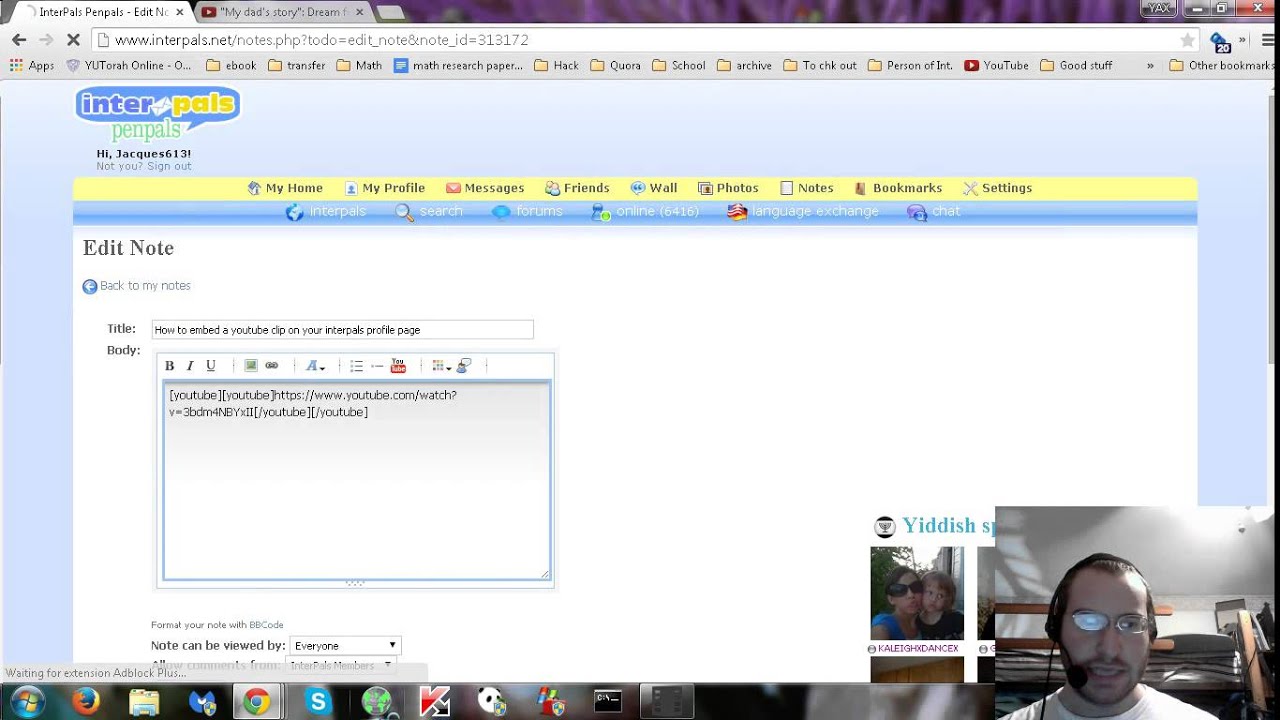Open Photos in the yellow menu
The width and height of the screenshot is (1280, 720).
[x=728, y=188]
